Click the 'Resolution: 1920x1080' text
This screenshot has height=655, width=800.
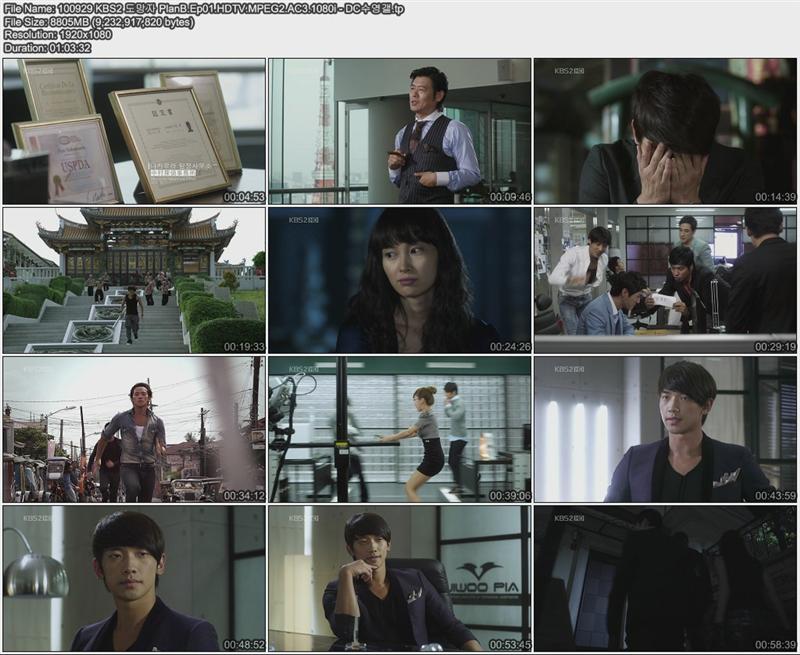click(57, 35)
